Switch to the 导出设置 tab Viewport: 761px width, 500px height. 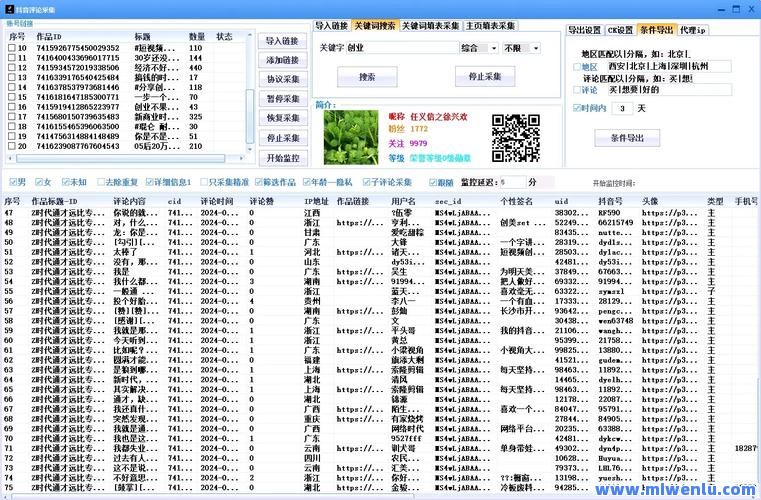584,30
